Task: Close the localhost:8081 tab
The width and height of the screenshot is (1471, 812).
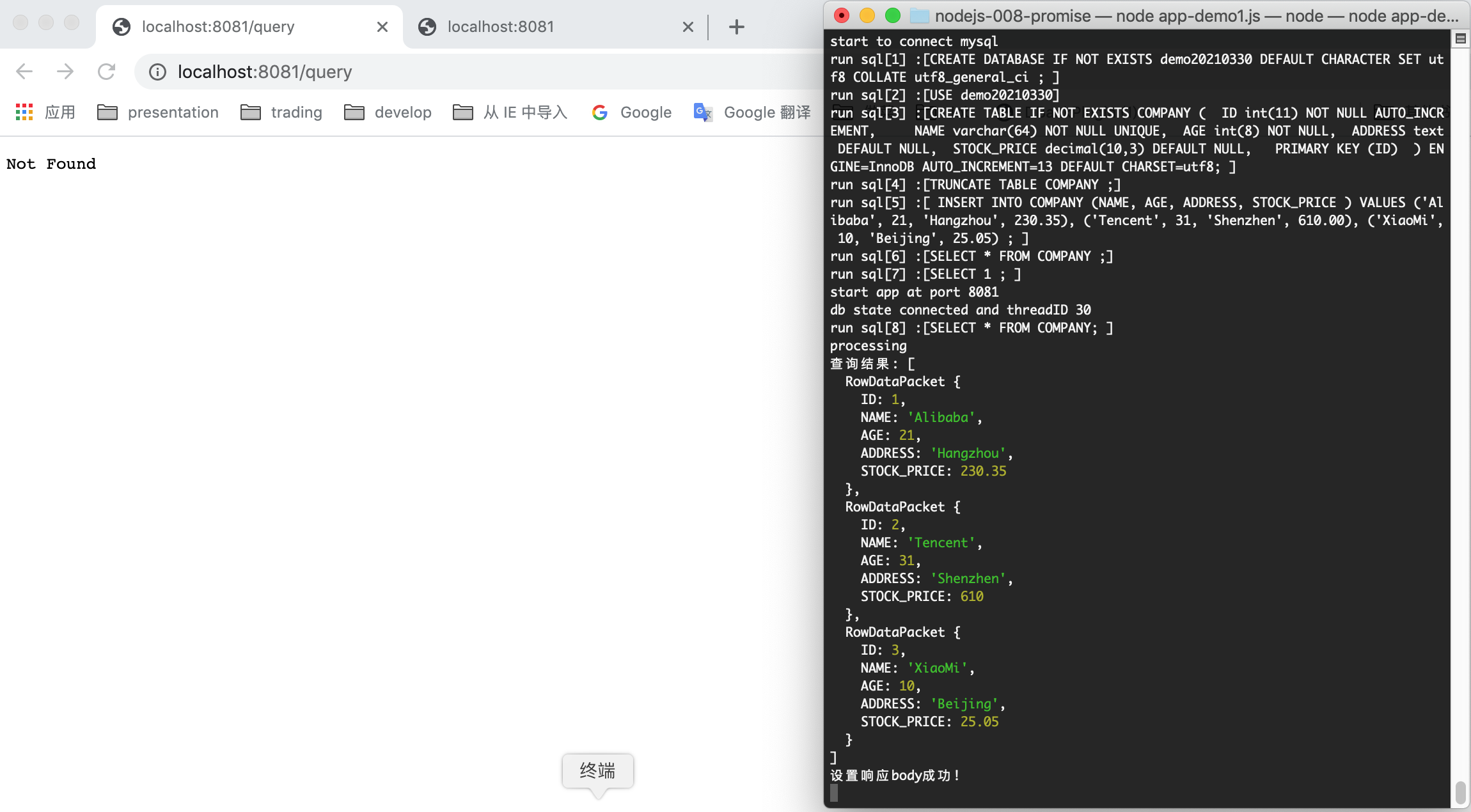Action: 688,27
